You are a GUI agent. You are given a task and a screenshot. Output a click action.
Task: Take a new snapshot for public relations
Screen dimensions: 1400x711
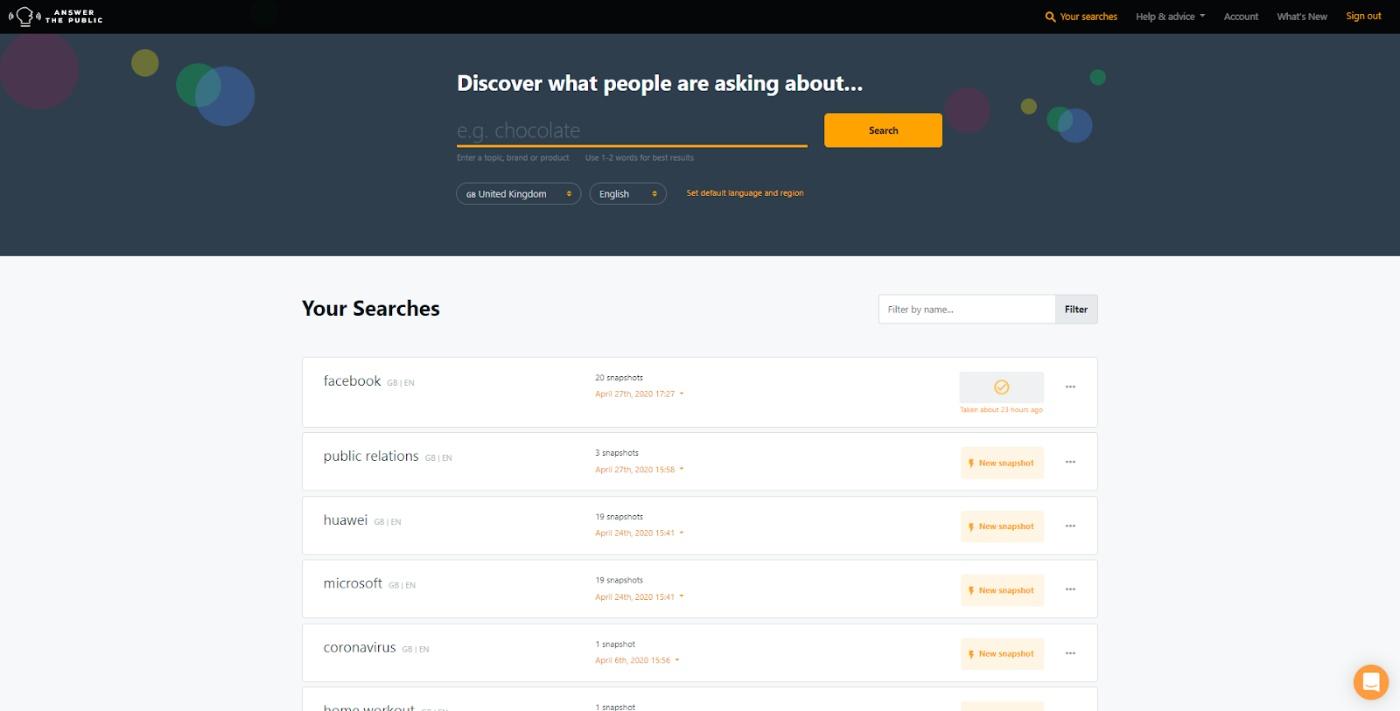[1002, 463]
